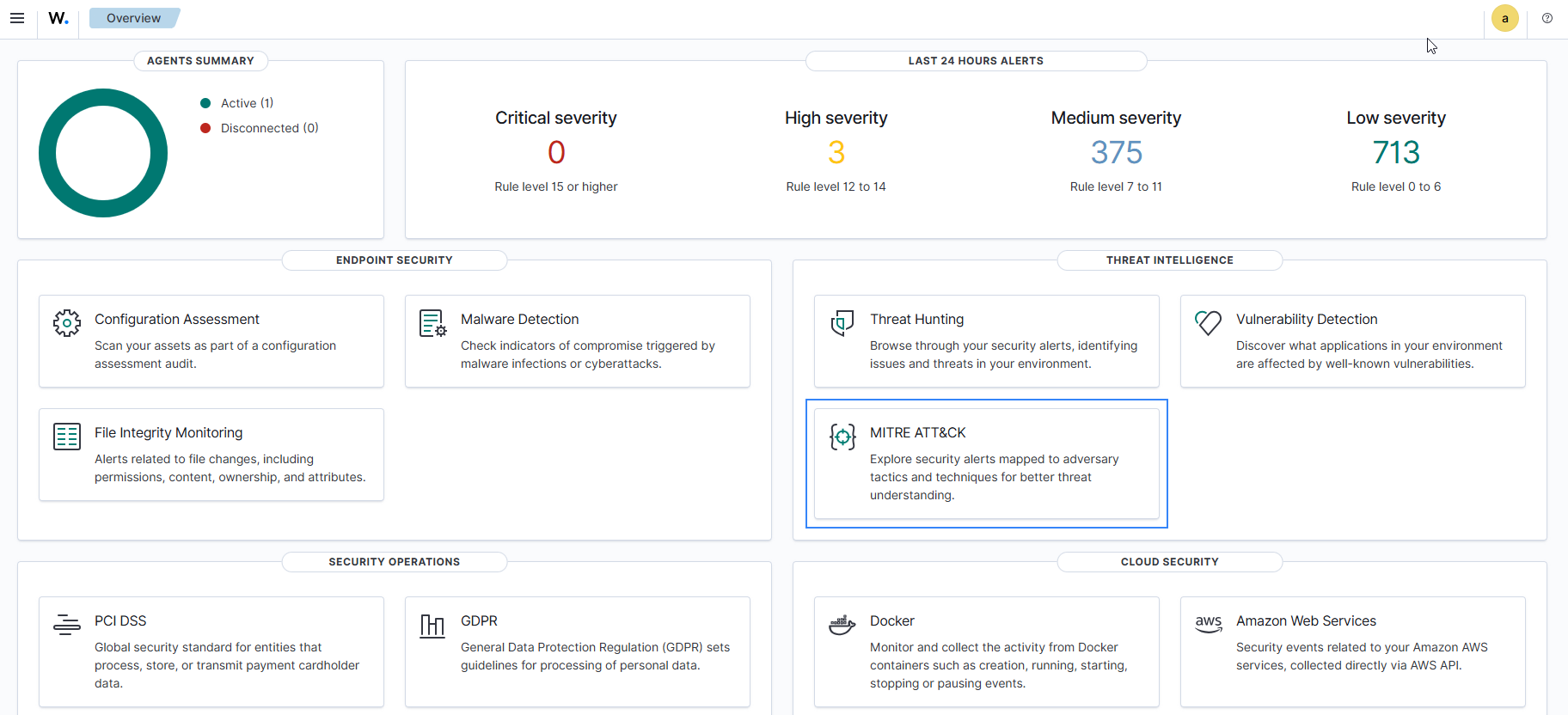Select the Overview breadcrumb tab
The image size is (1568, 715).
[133, 18]
